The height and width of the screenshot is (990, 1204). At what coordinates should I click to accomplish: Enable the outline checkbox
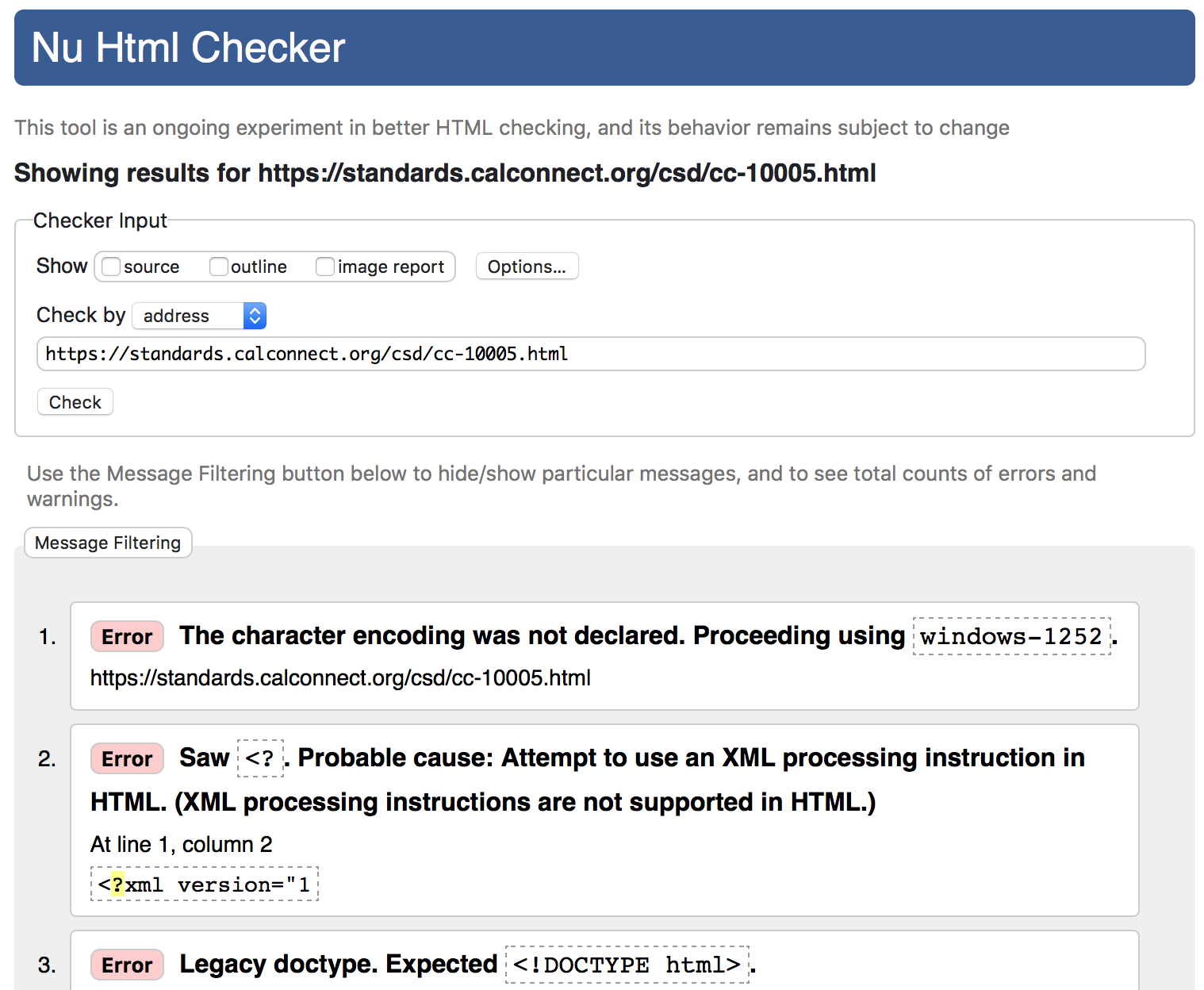(219, 267)
